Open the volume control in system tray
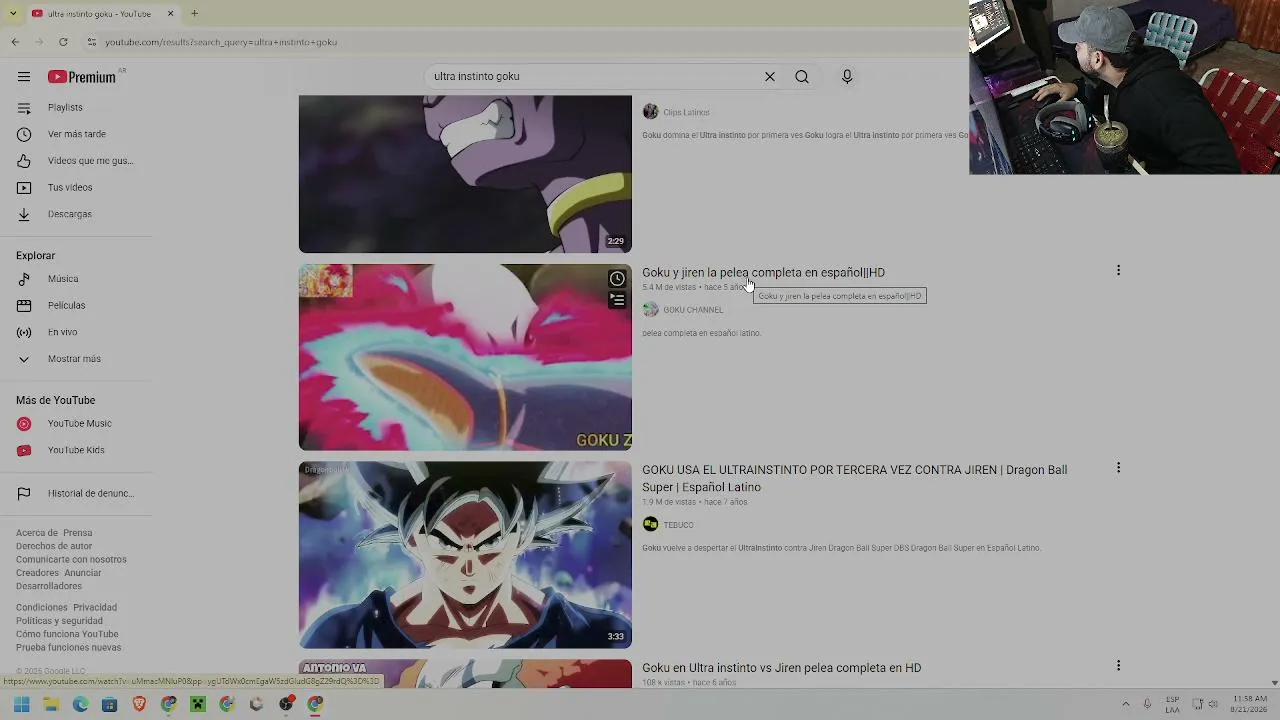1280x720 pixels. click(x=1213, y=704)
